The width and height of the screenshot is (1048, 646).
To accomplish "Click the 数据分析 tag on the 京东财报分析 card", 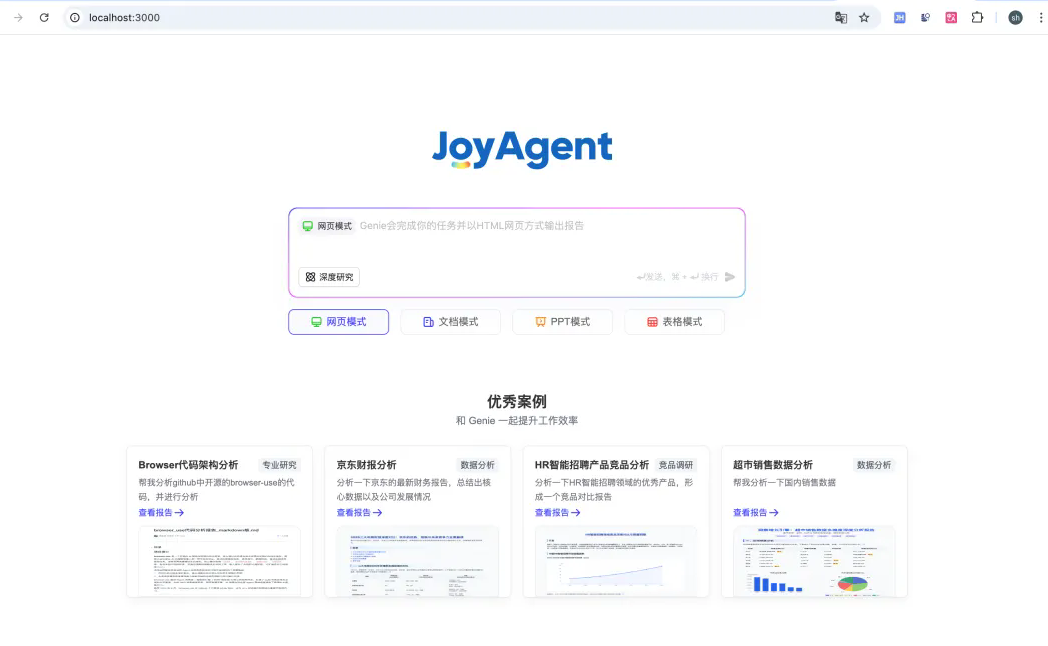I will click(x=478, y=465).
